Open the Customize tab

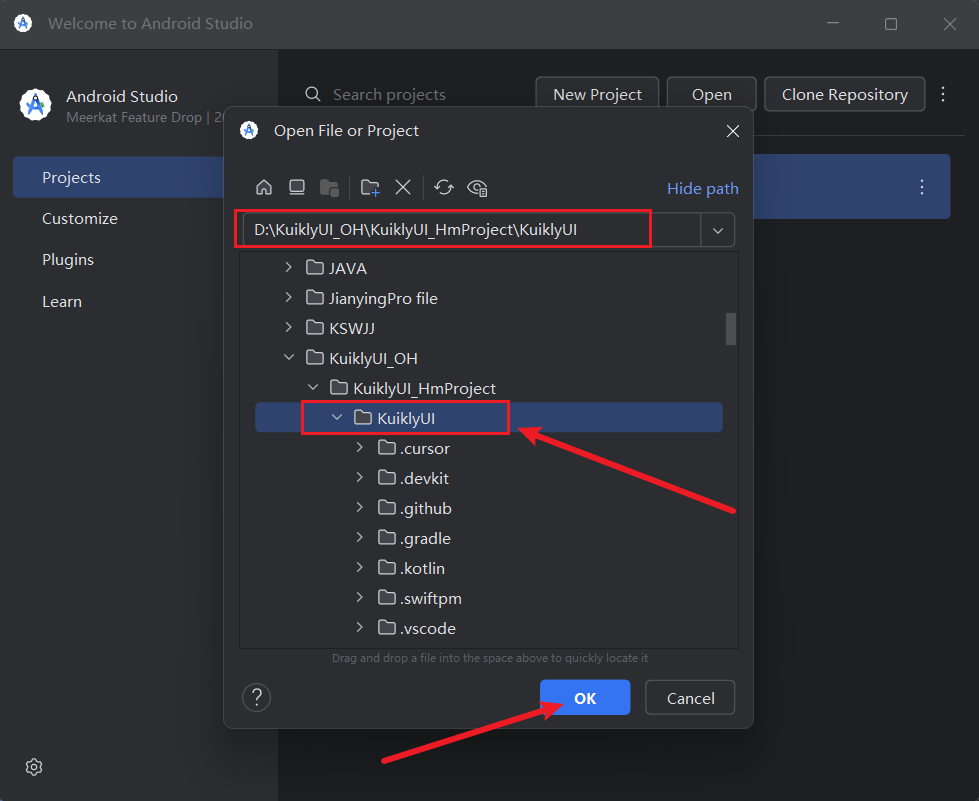(80, 219)
